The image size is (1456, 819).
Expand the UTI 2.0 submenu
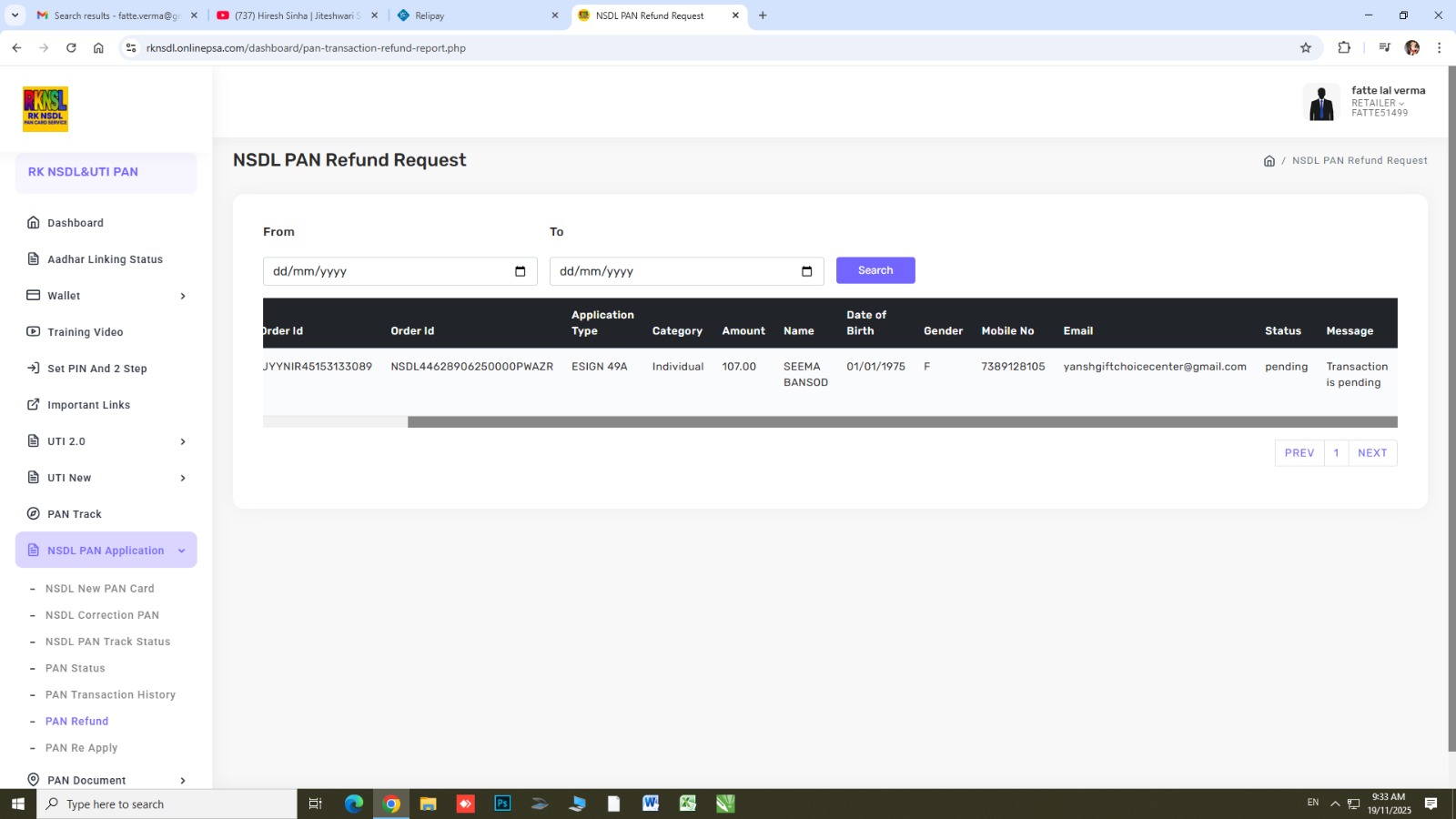(183, 441)
